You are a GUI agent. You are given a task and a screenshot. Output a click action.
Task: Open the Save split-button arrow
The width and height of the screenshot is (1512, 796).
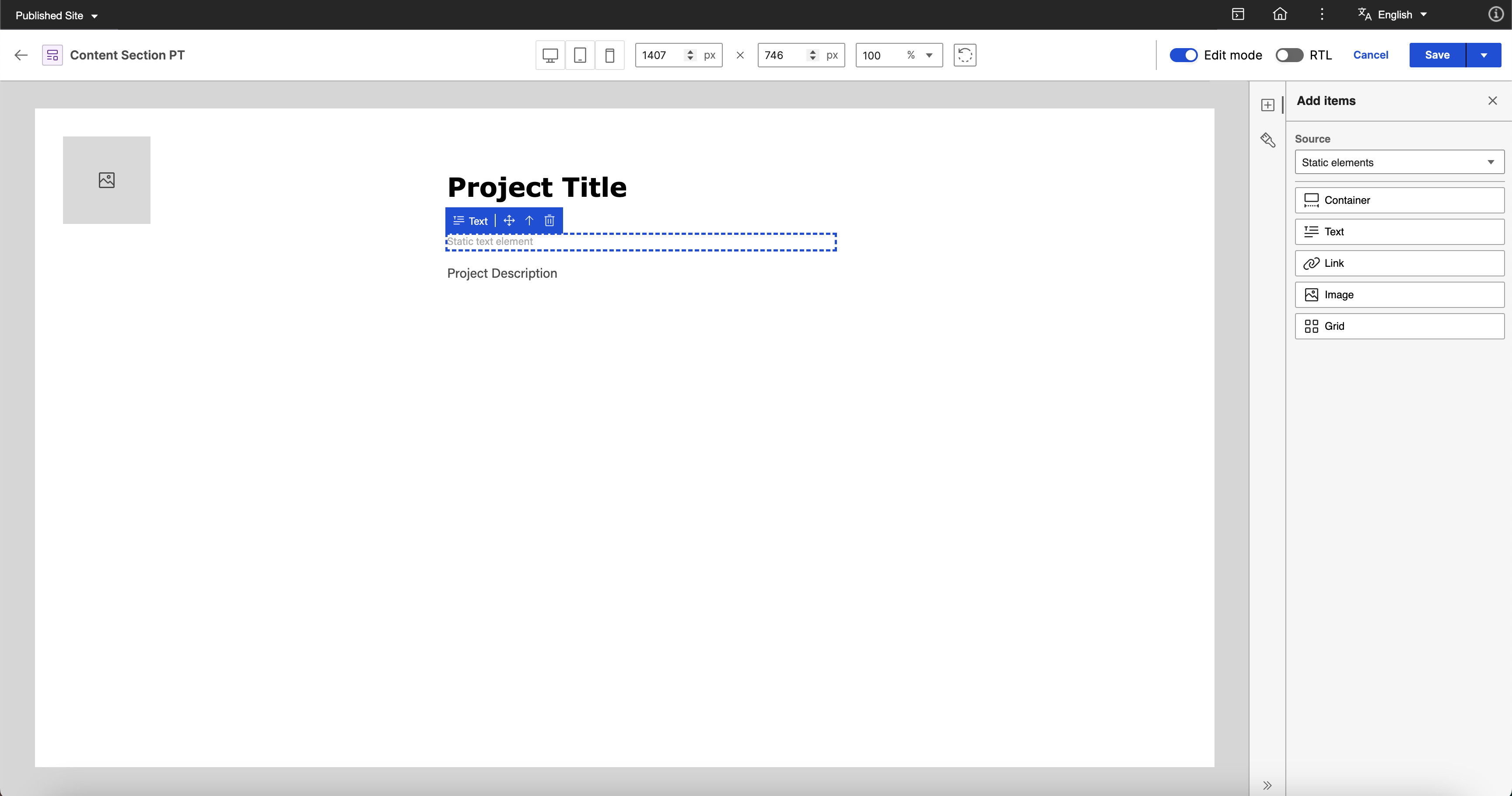1484,55
